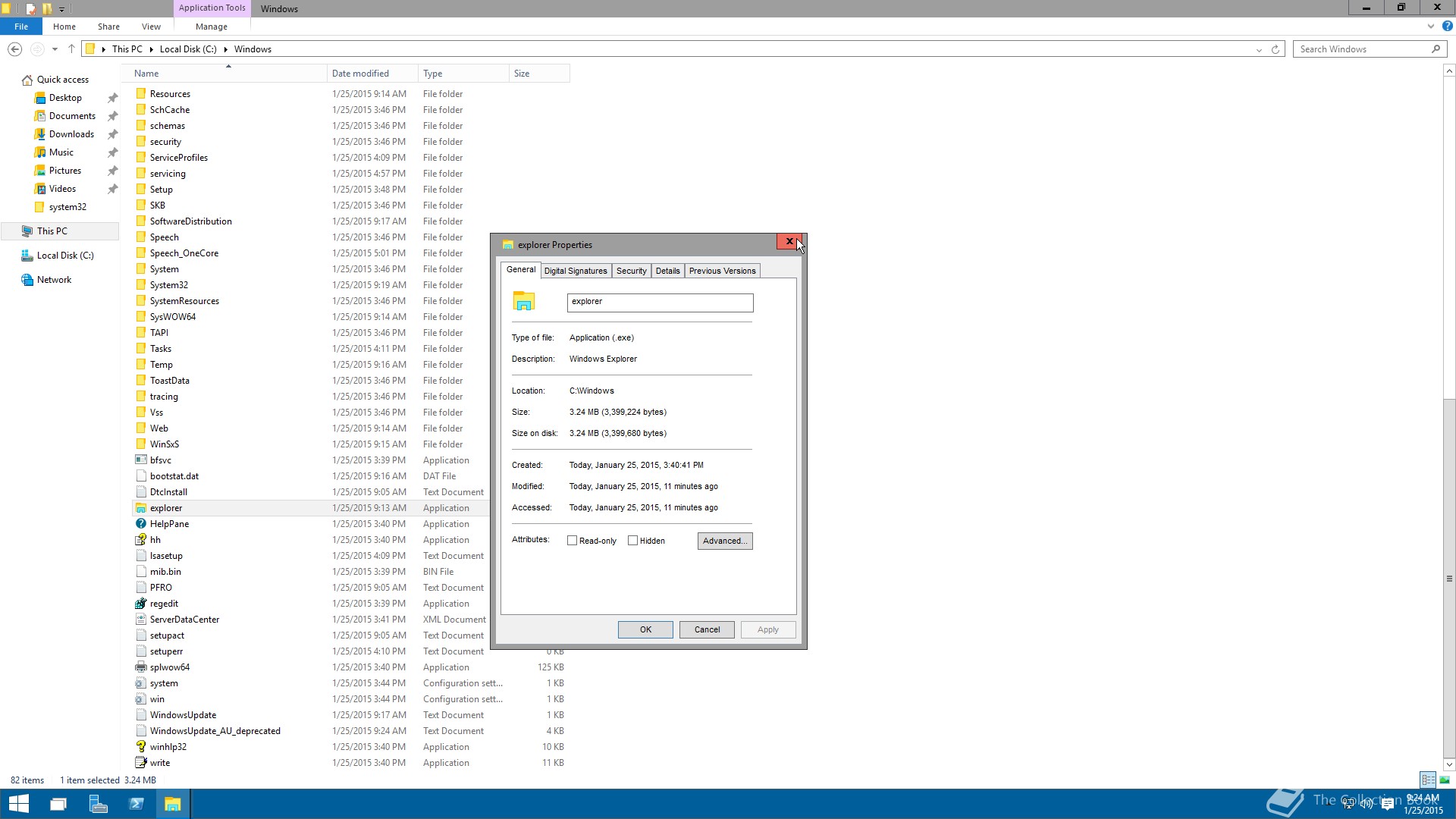Switch to the Security tab
Screen dimensions: 1456x819
point(632,271)
